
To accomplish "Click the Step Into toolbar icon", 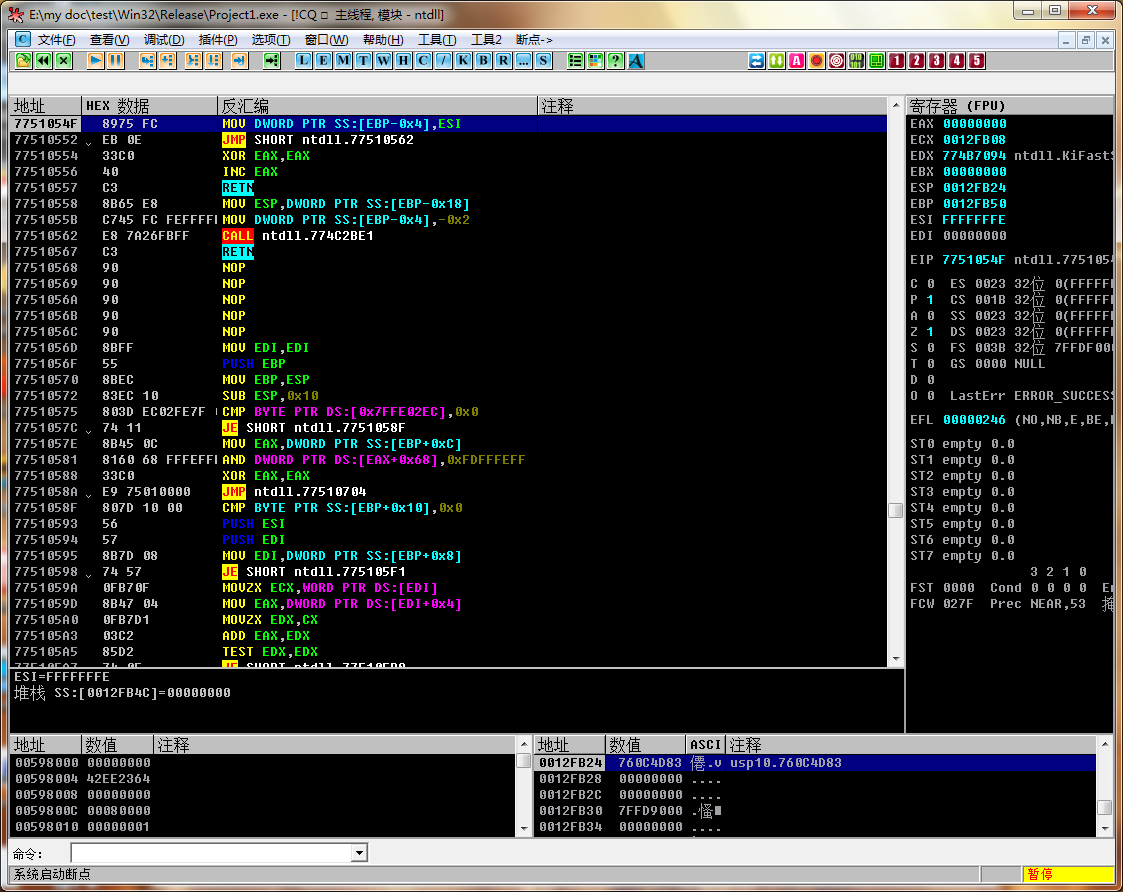I will pyautogui.click(x=148, y=61).
